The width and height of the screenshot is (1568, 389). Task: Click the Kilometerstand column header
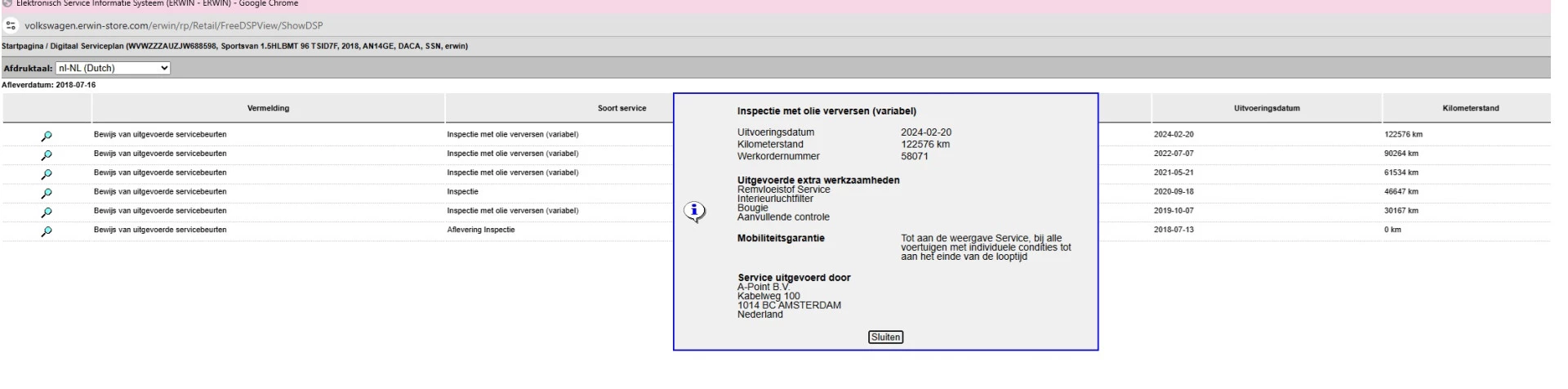(1470, 108)
